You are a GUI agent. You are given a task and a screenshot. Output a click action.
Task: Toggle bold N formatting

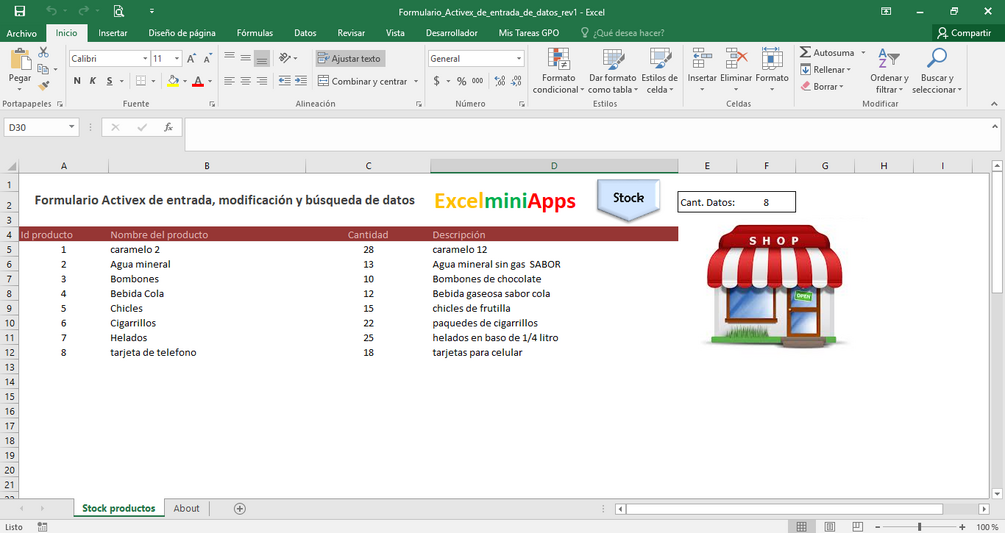pyautogui.click(x=77, y=81)
